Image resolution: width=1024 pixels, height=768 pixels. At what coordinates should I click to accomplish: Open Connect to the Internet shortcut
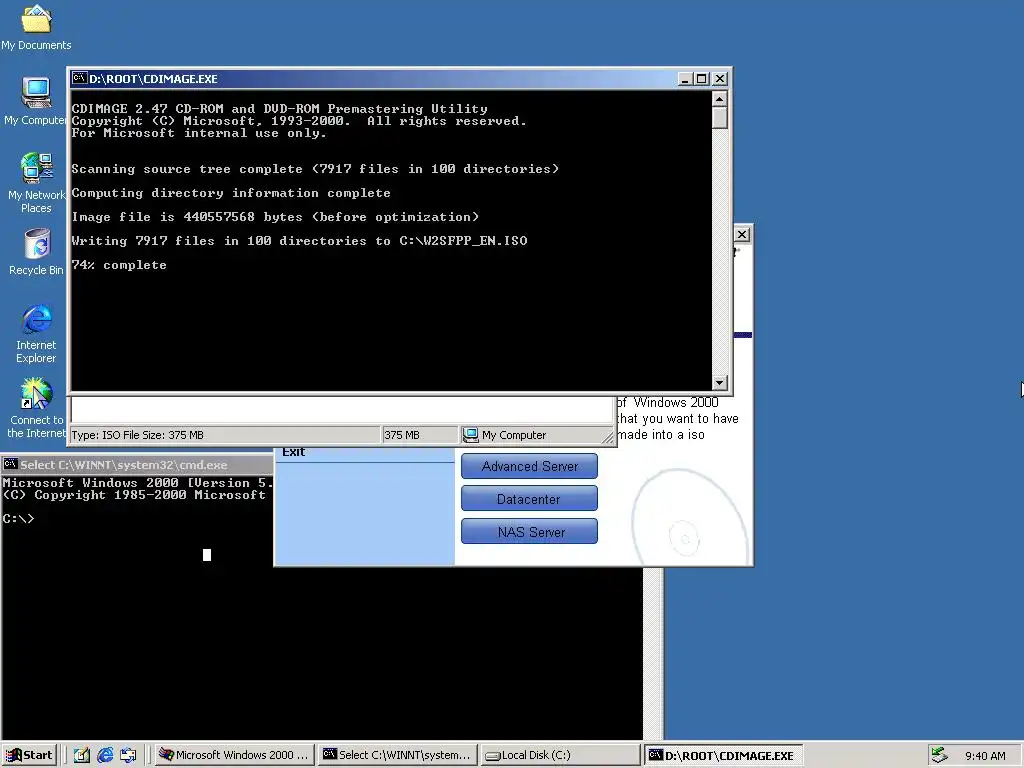(37, 408)
